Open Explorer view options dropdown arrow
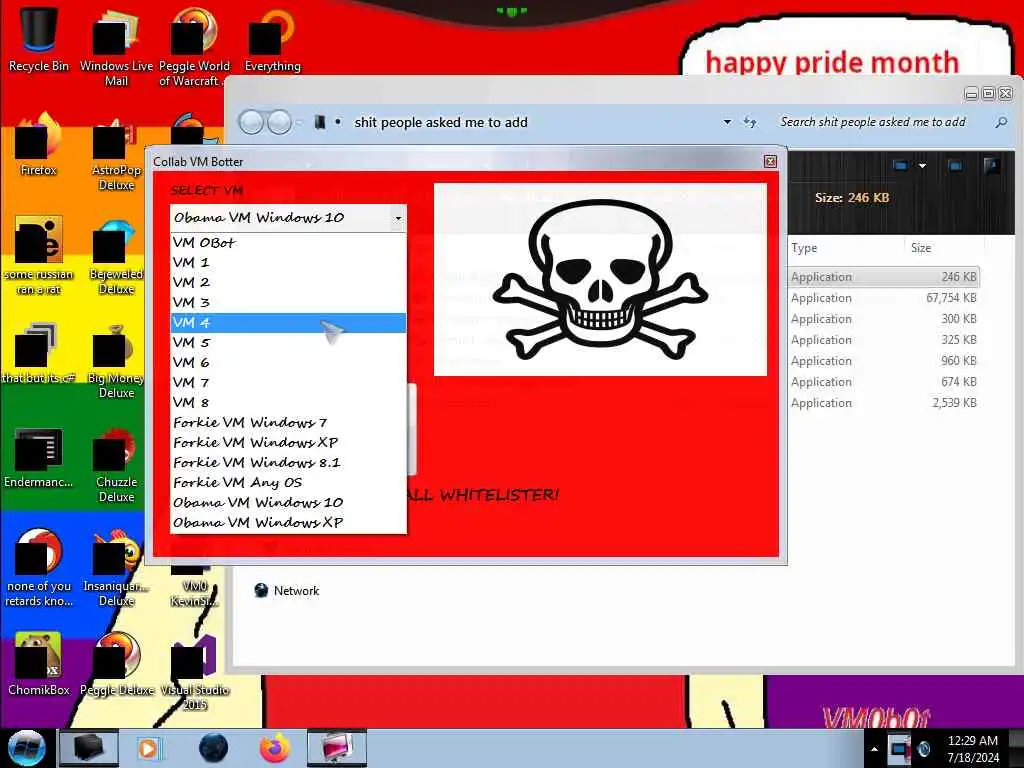This screenshot has width=1024, height=768. [922, 166]
